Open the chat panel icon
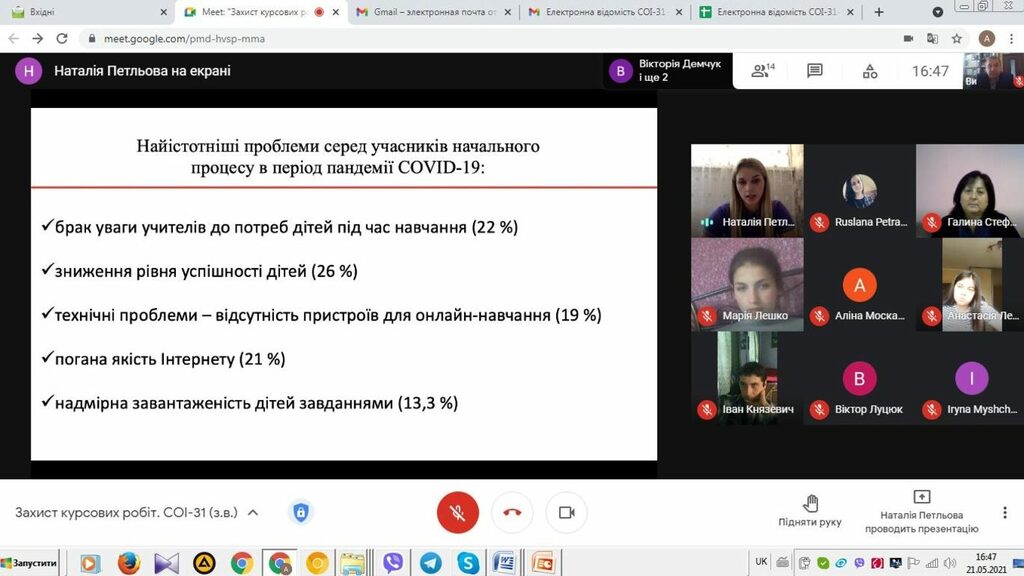Screen dimensions: 1024x576 tap(815, 71)
